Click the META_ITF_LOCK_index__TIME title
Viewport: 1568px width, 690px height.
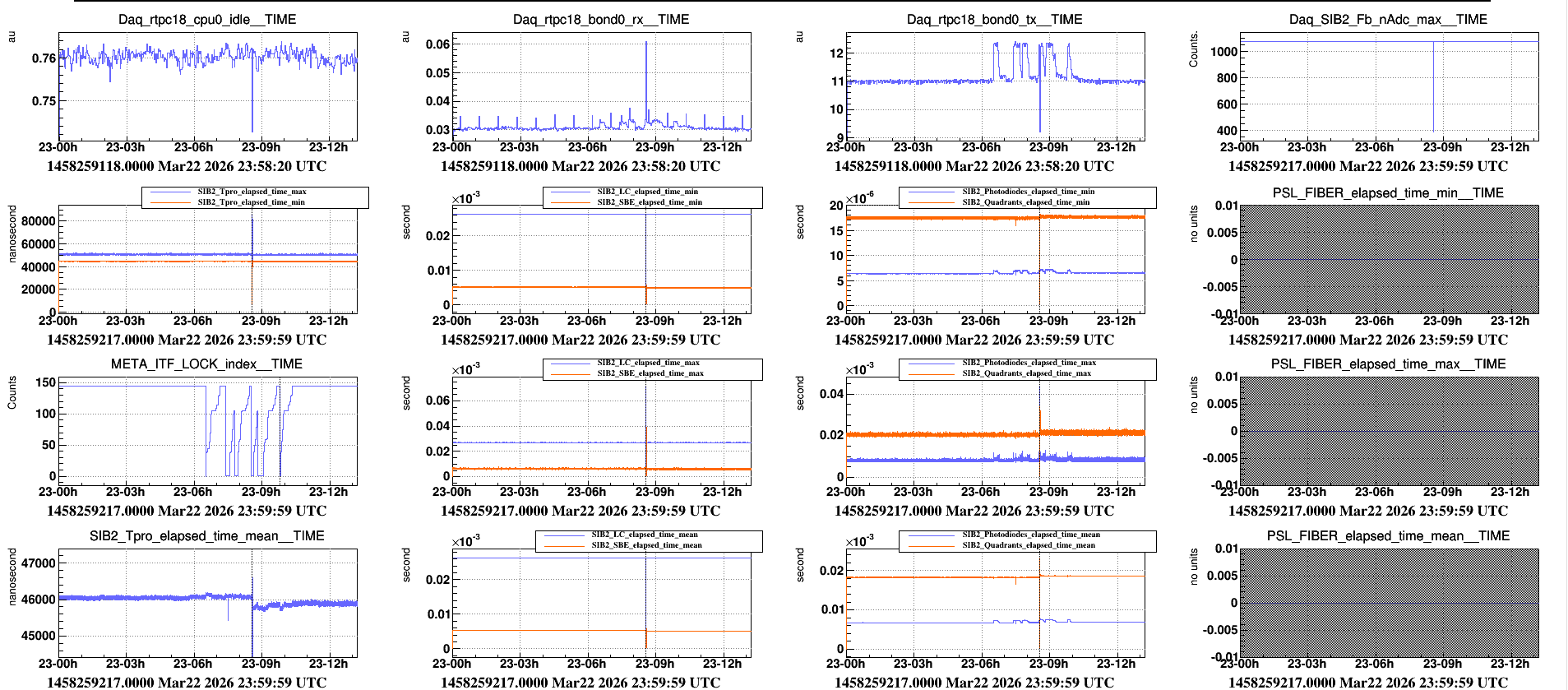(207, 364)
